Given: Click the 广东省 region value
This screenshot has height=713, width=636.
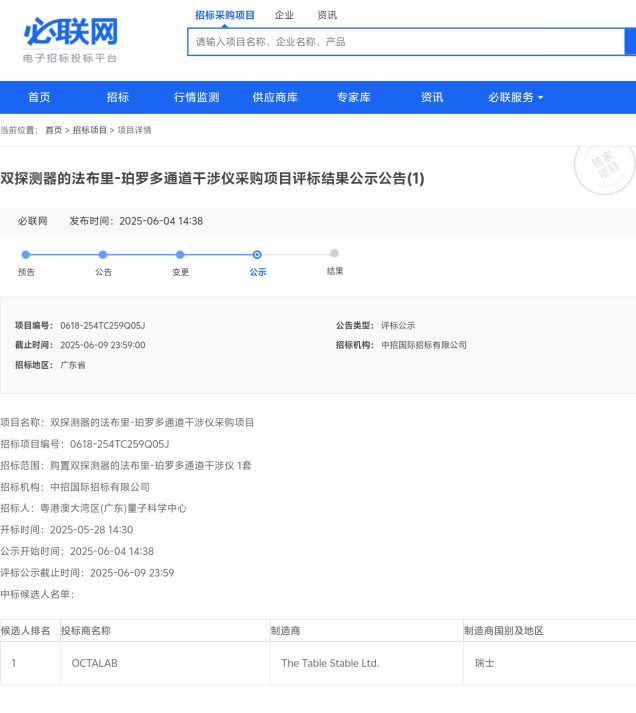Looking at the screenshot, I should (x=73, y=365).
